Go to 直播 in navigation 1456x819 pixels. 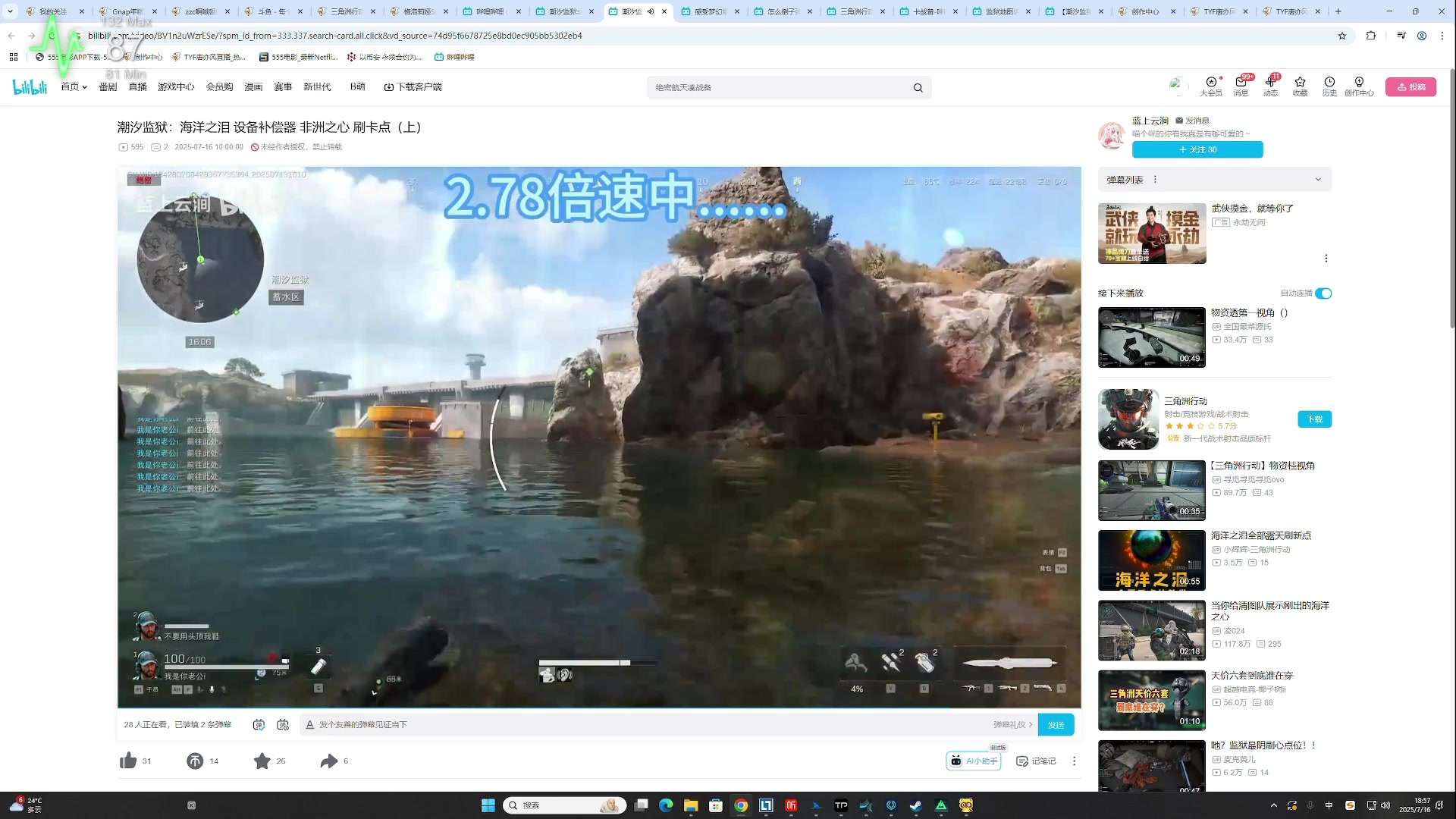[x=137, y=87]
